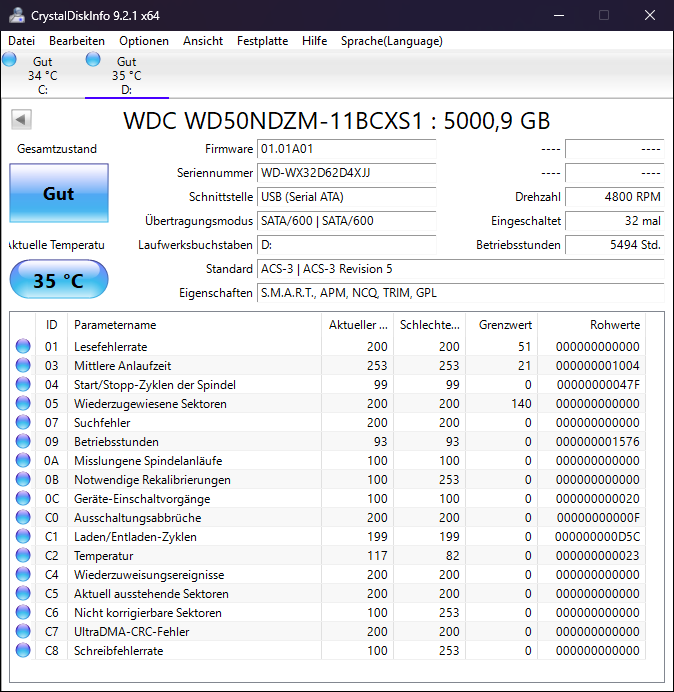The image size is (674, 692).
Task: Click status icon for Lesefehlerrate row
Action: pyautogui.click(x=23, y=346)
